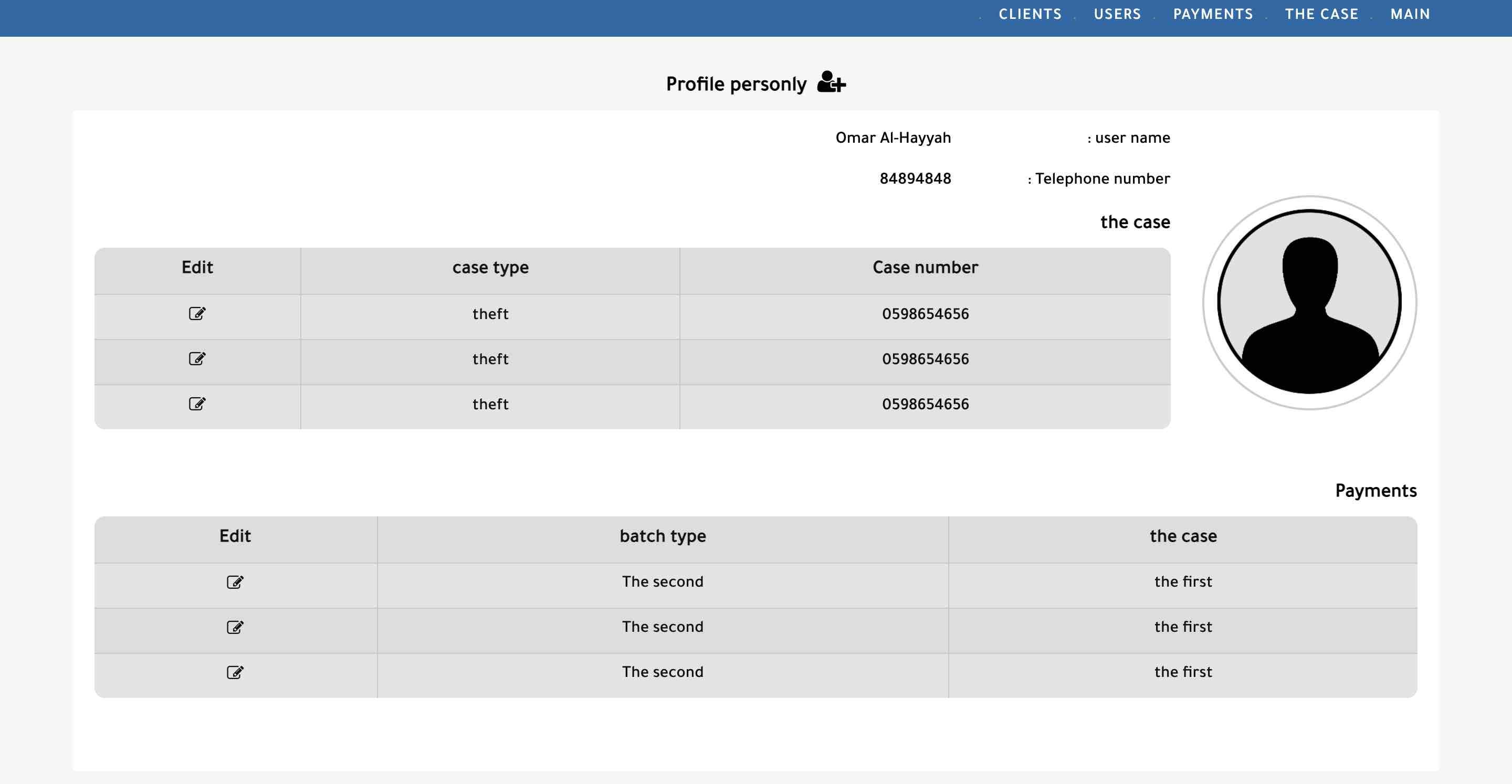Edit the third payment row
The height and width of the screenshot is (784, 1512).
click(235, 672)
